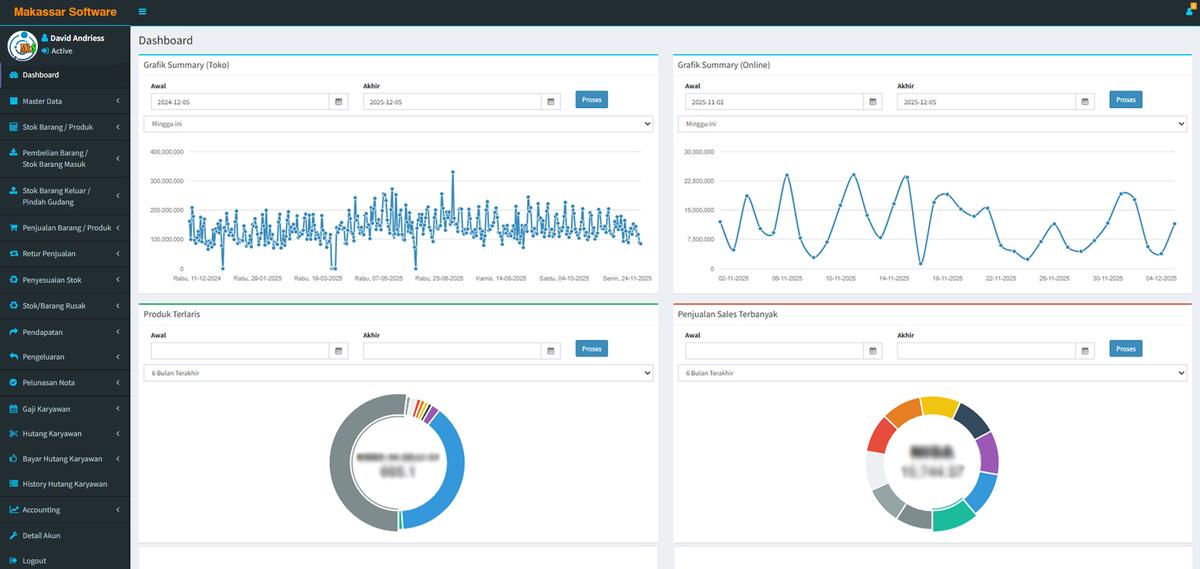Click David Andriess profile avatar
This screenshot has height=569, width=1200.
pos(22,45)
